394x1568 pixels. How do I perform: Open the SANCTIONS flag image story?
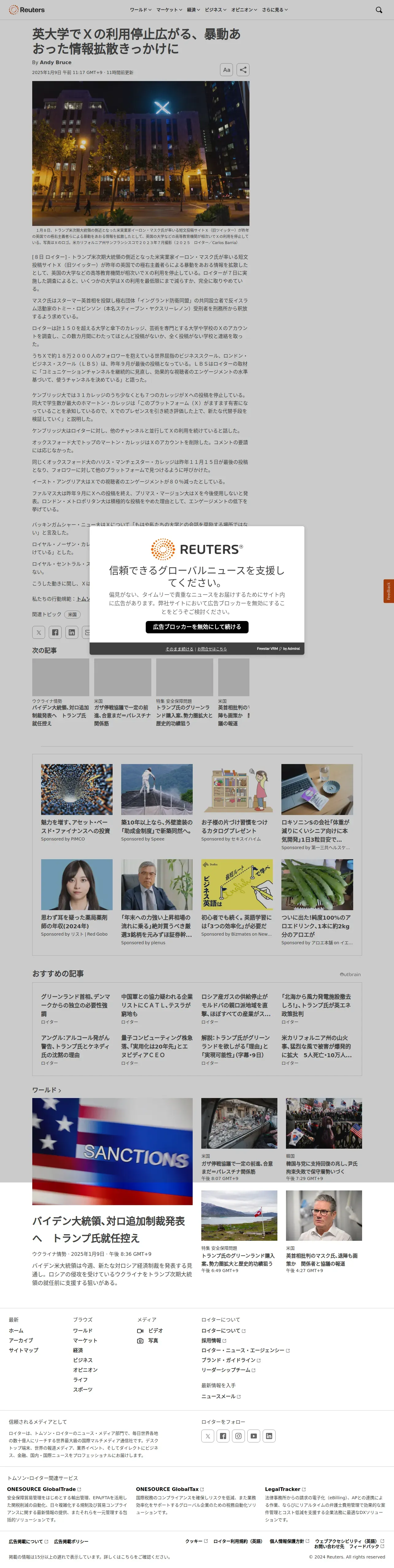point(113,1152)
